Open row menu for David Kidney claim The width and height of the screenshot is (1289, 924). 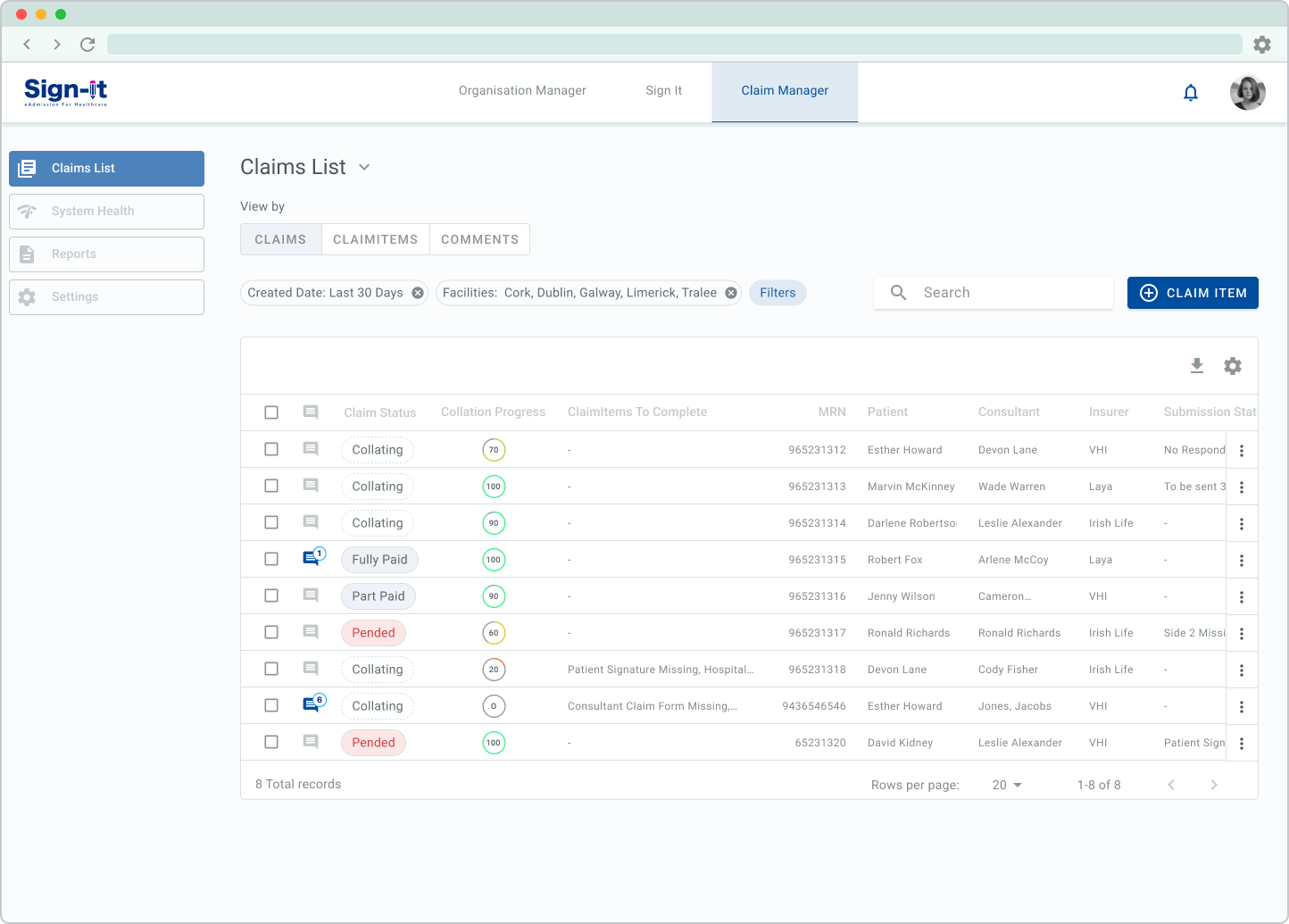(x=1241, y=744)
